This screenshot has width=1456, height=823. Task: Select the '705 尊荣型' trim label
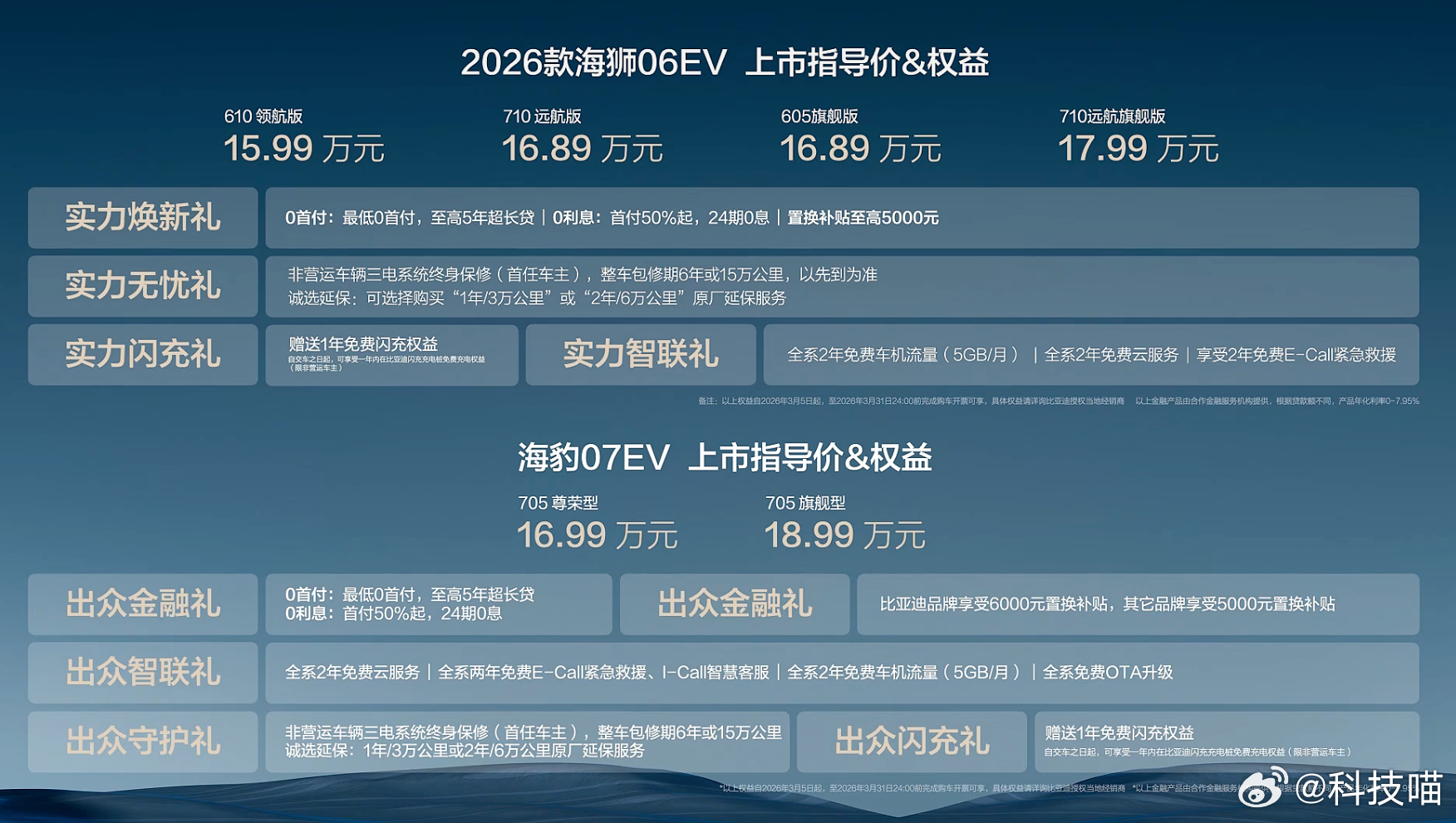click(x=558, y=503)
